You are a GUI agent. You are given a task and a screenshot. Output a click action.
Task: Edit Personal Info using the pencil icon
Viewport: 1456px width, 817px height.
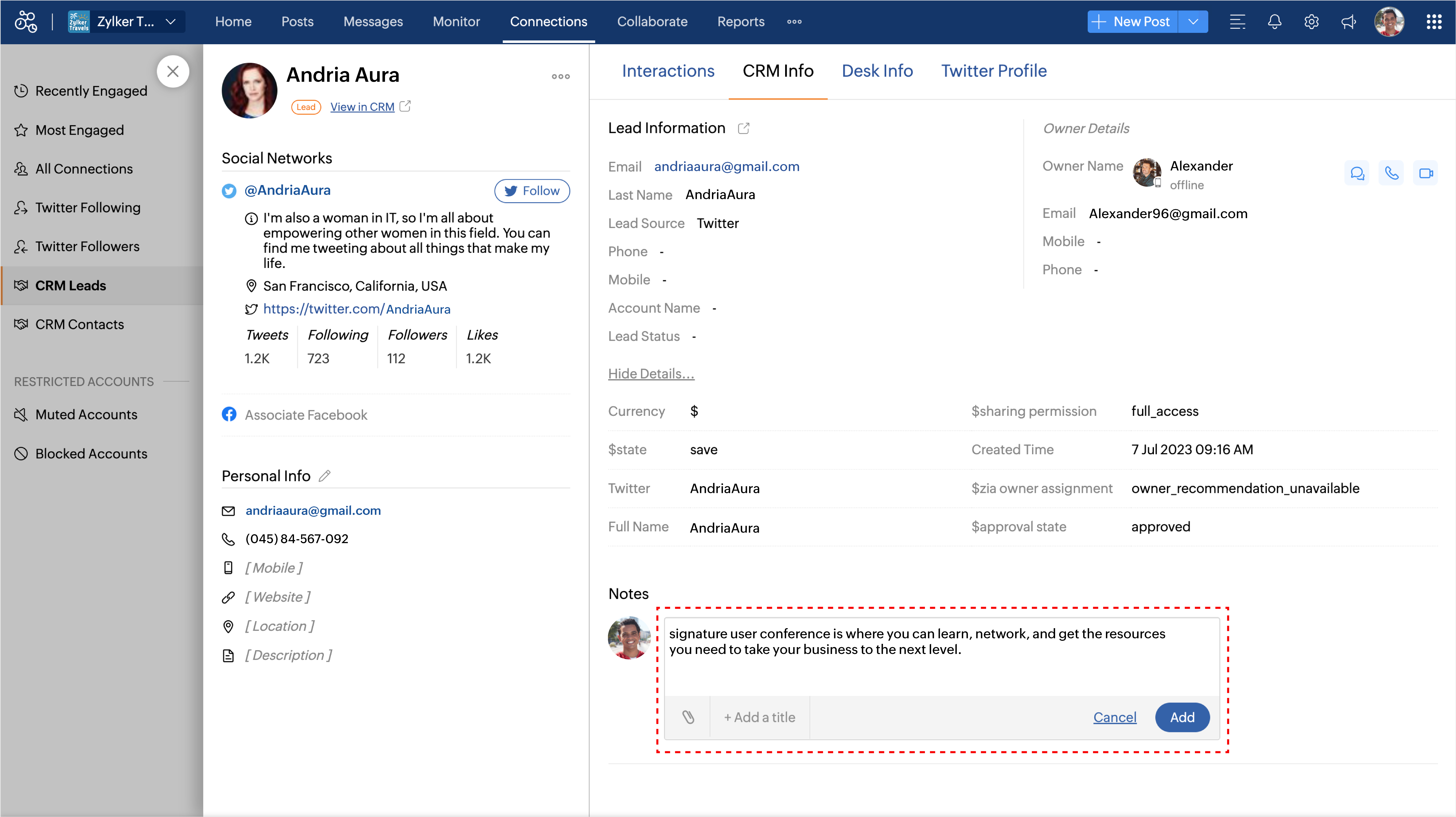(x=324, y=476)
